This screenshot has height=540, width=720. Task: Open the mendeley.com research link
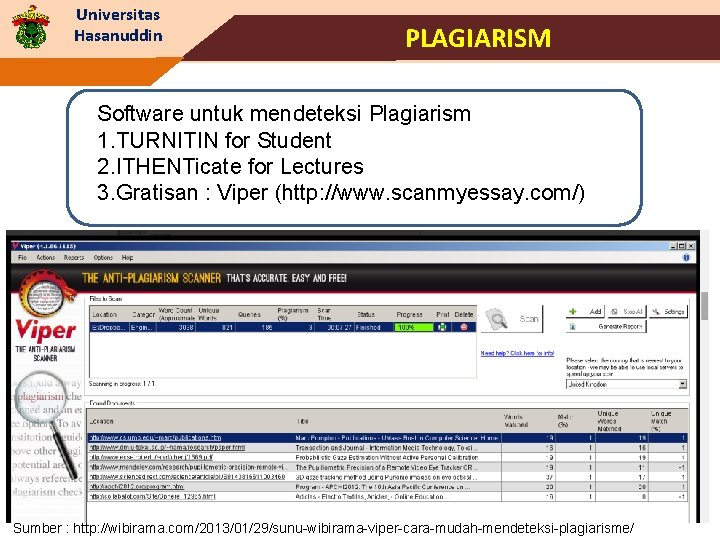tap(188, 467)
